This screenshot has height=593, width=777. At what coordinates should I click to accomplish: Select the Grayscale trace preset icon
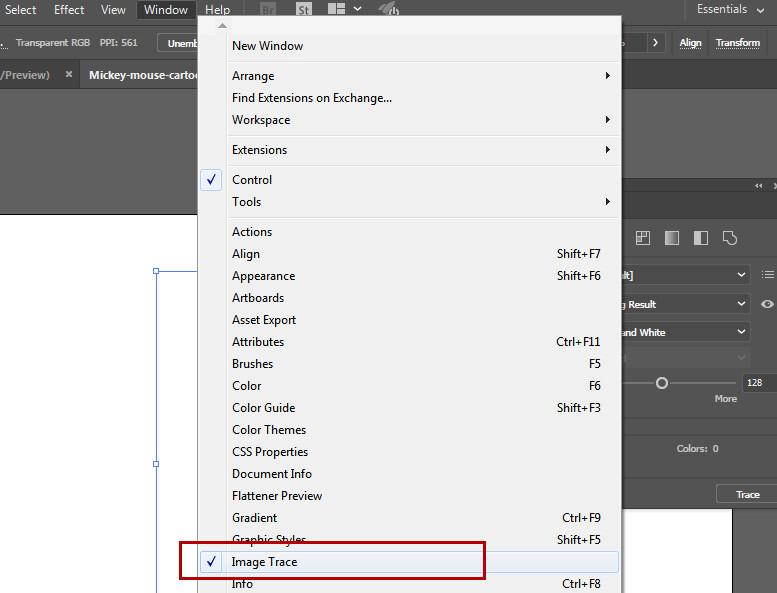click(x=672, y=238)
